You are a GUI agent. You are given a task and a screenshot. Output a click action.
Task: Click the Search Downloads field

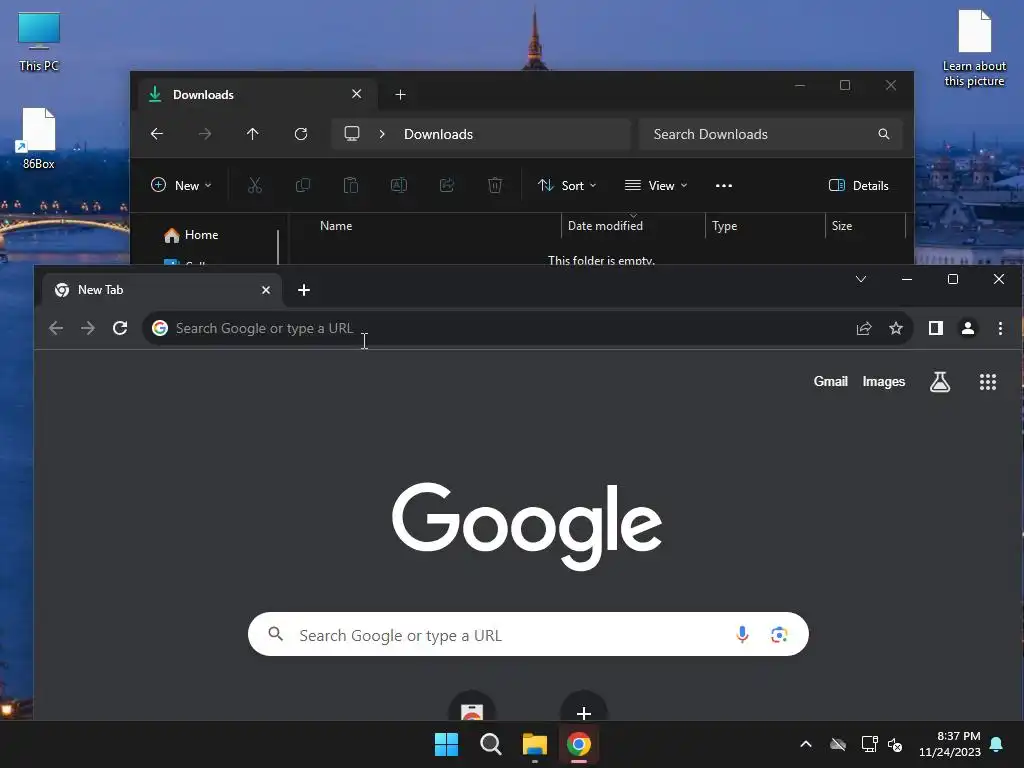tap(771, 134)
